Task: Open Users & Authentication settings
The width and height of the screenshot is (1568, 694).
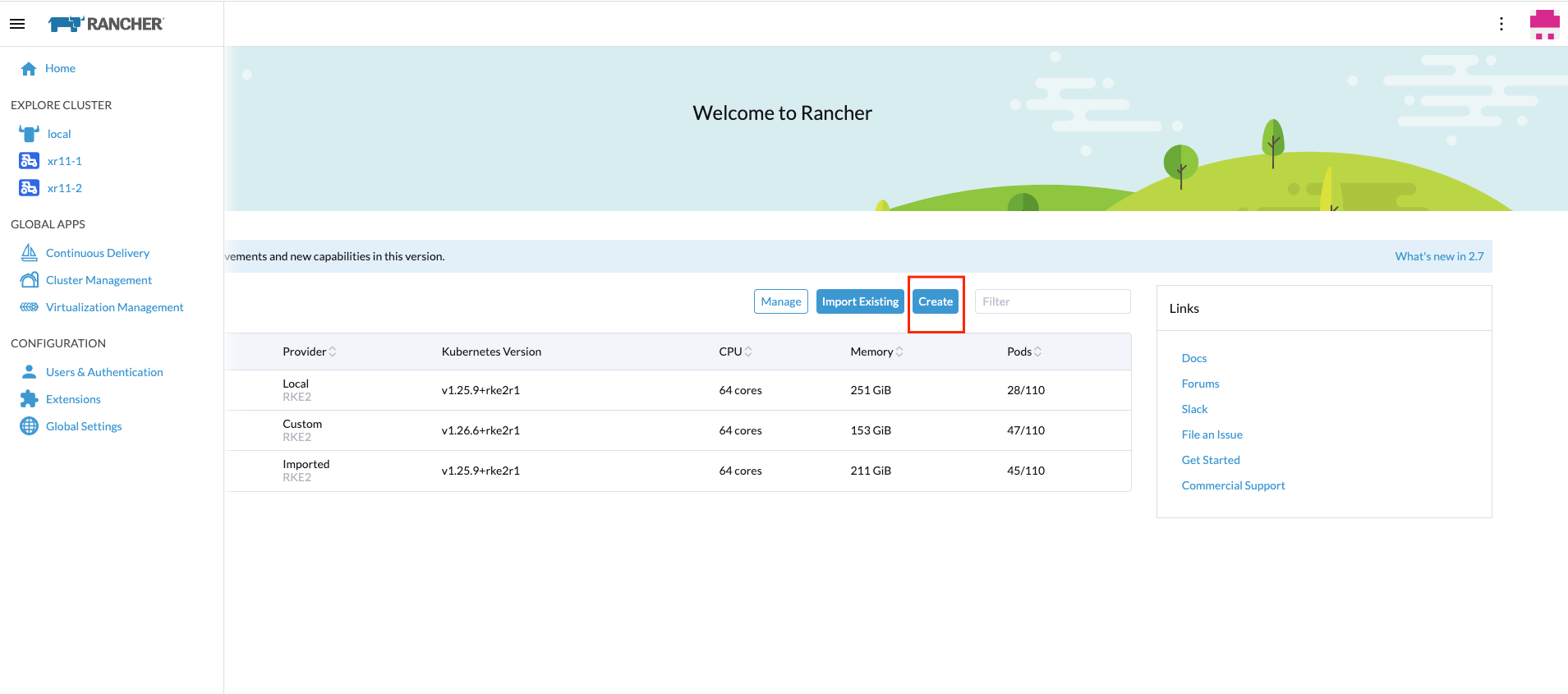Action: 104,372
